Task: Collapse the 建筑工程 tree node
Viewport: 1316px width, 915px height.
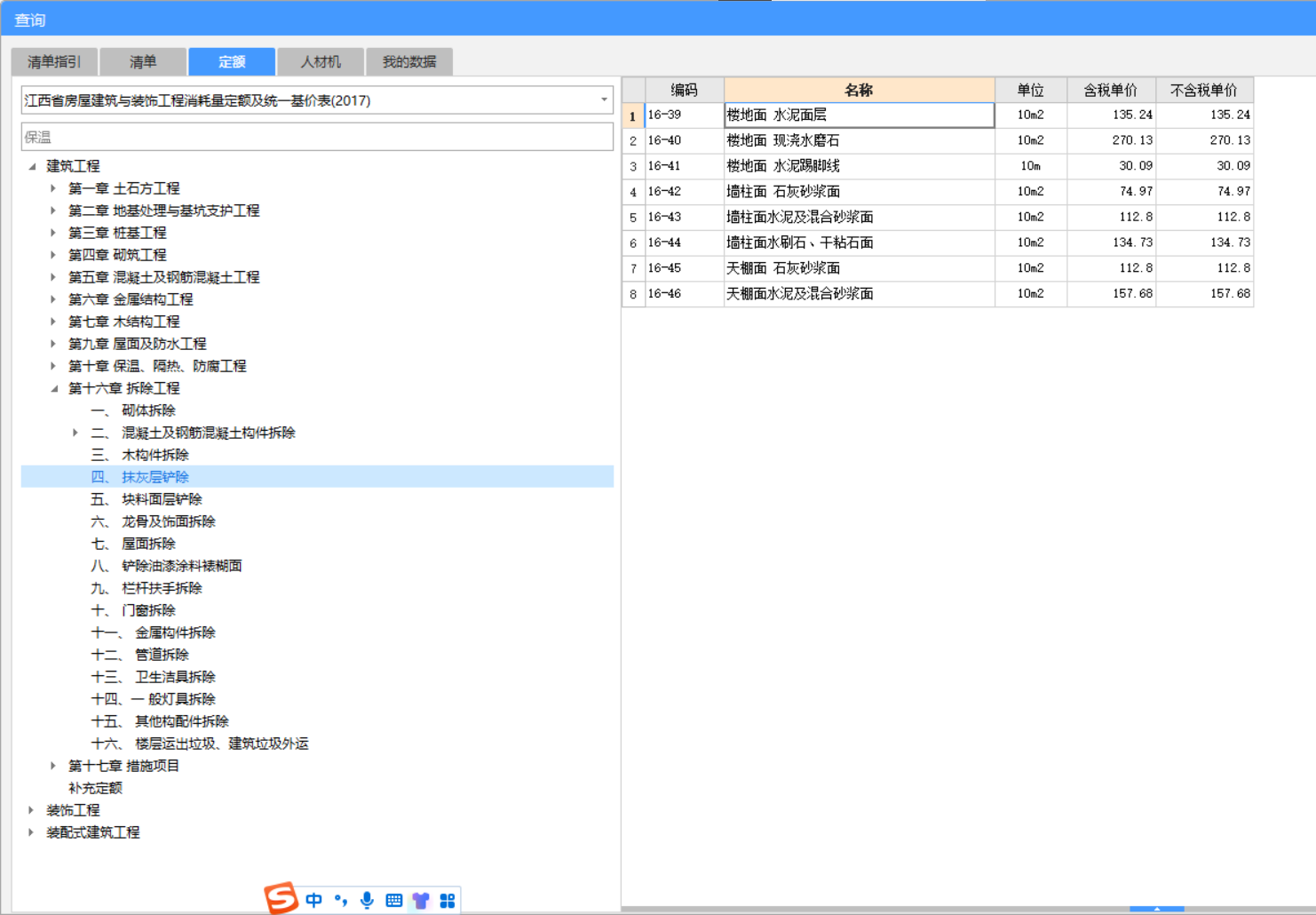Action: tap(32, 166)
